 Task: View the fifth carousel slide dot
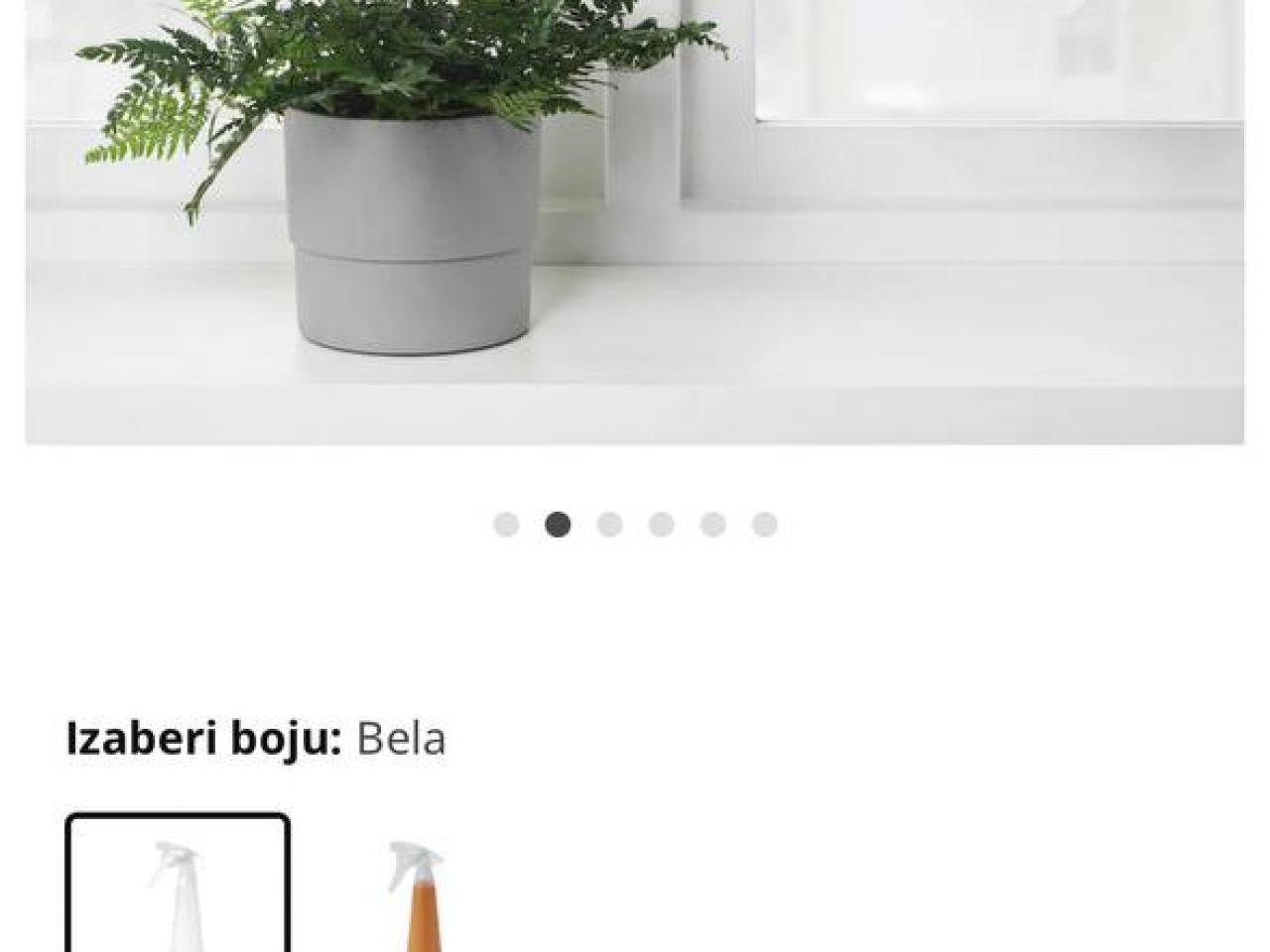(x=712, y=525)
